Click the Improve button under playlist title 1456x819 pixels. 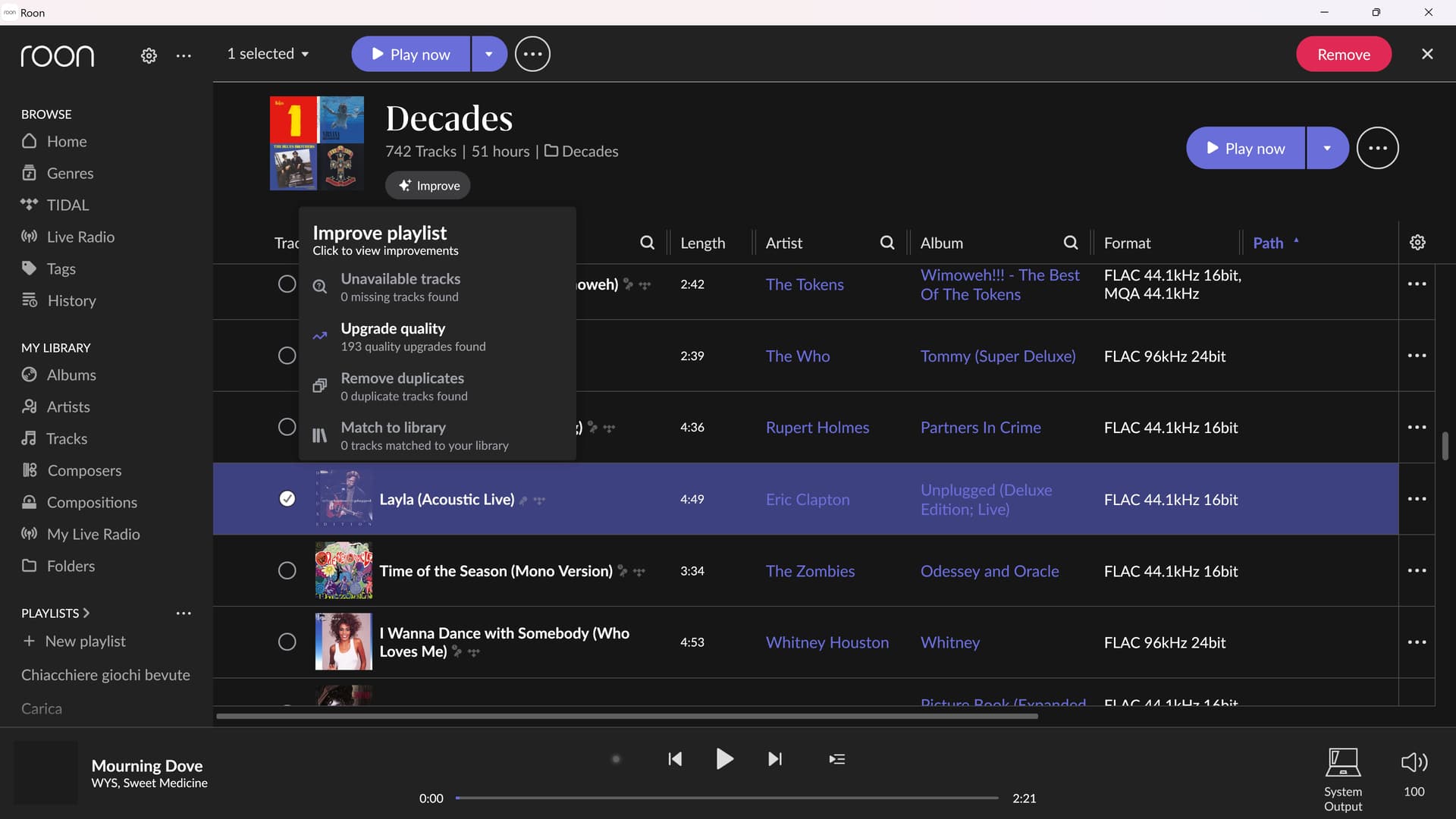pyautogui.click(x=428, y=185)
